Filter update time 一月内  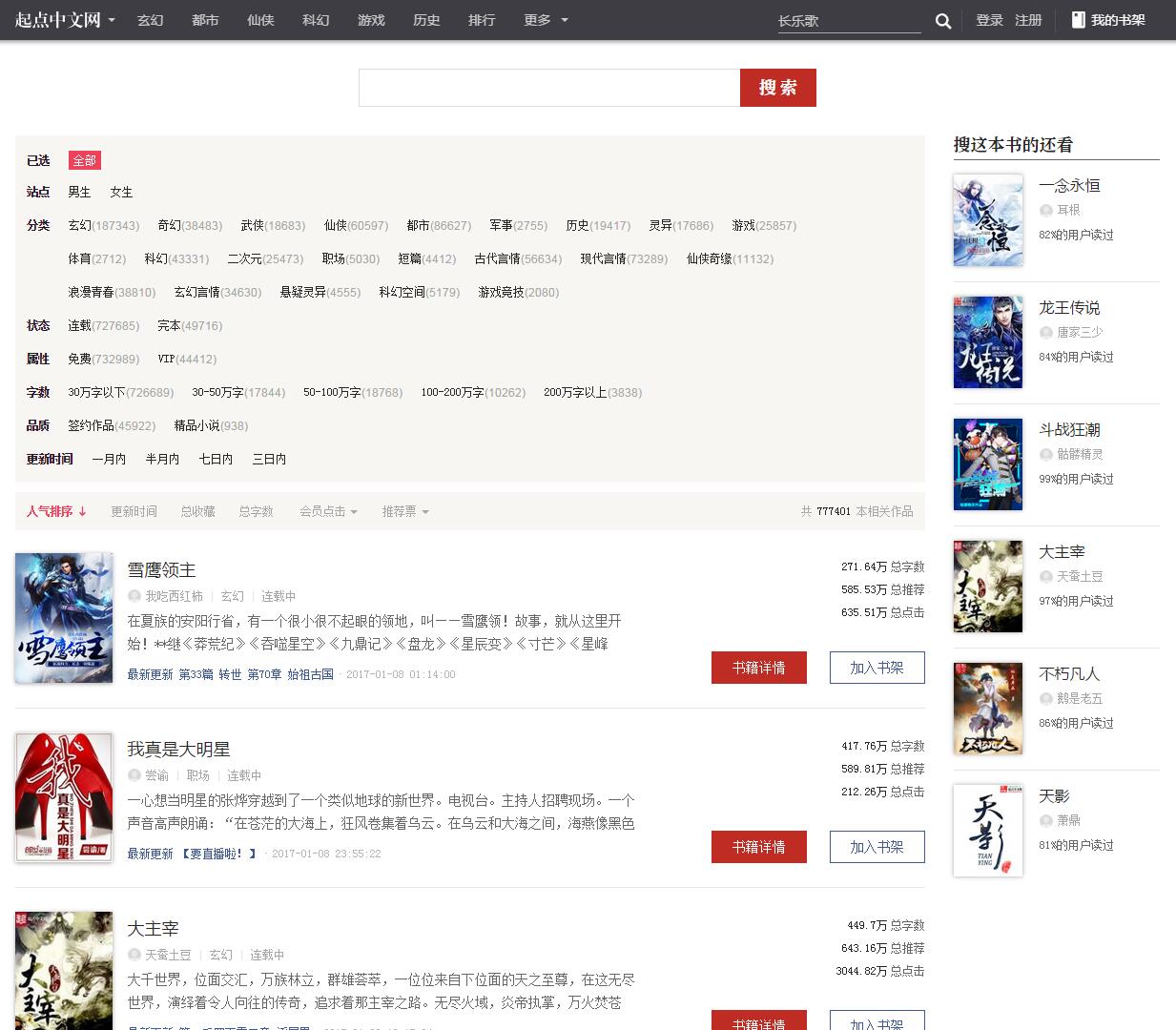[109, 459]
